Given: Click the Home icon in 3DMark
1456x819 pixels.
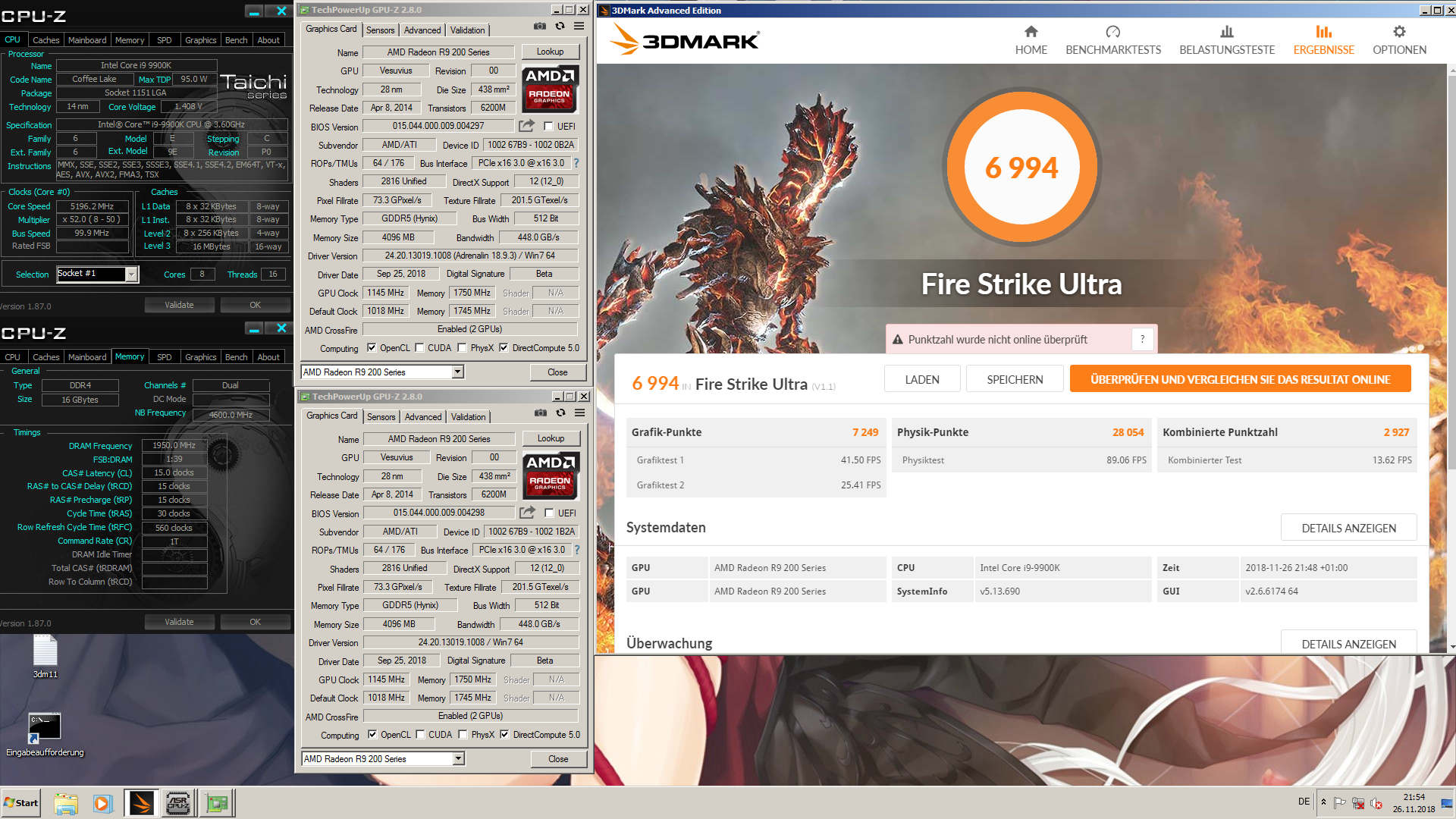Looking at the screenshot, I should pos(1031,32).
